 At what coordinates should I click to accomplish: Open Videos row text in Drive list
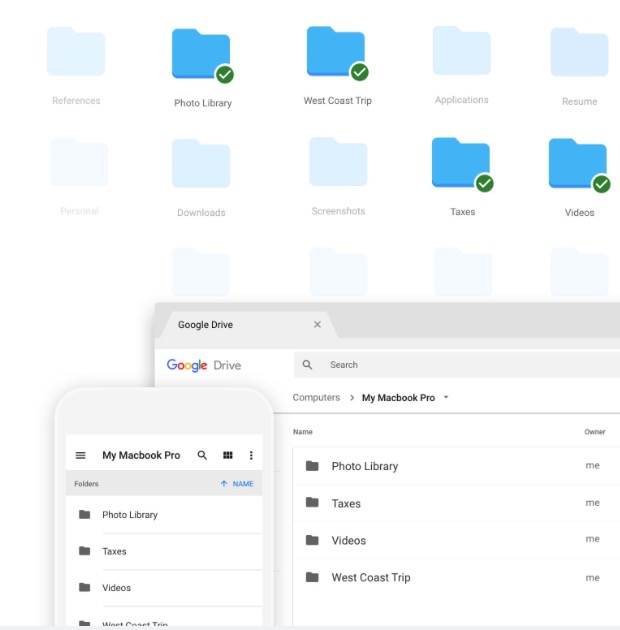tap(349, 540)
